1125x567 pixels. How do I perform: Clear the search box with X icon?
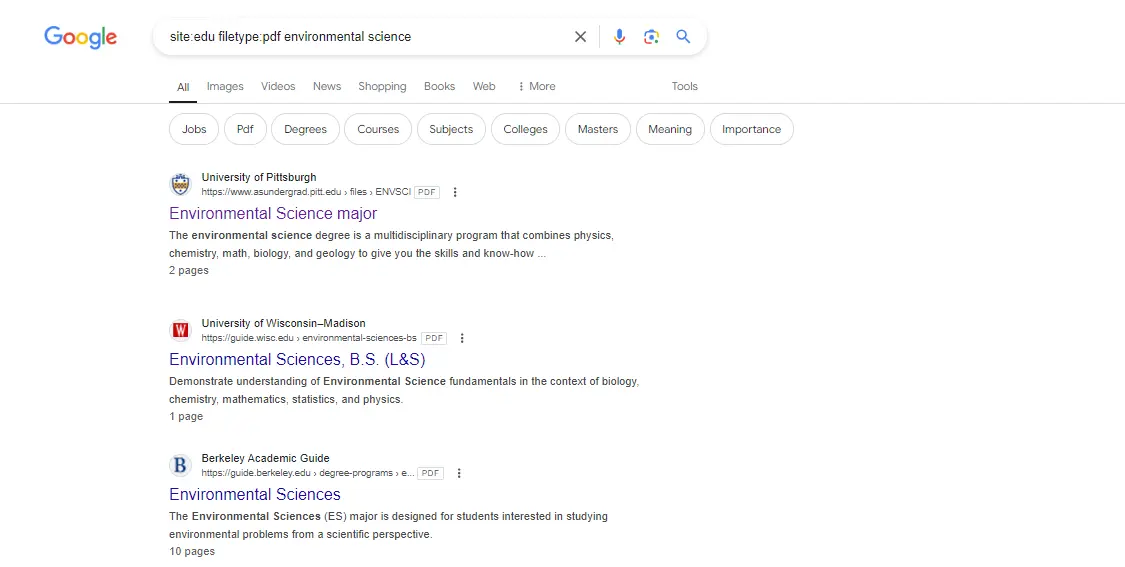[580, 37]
